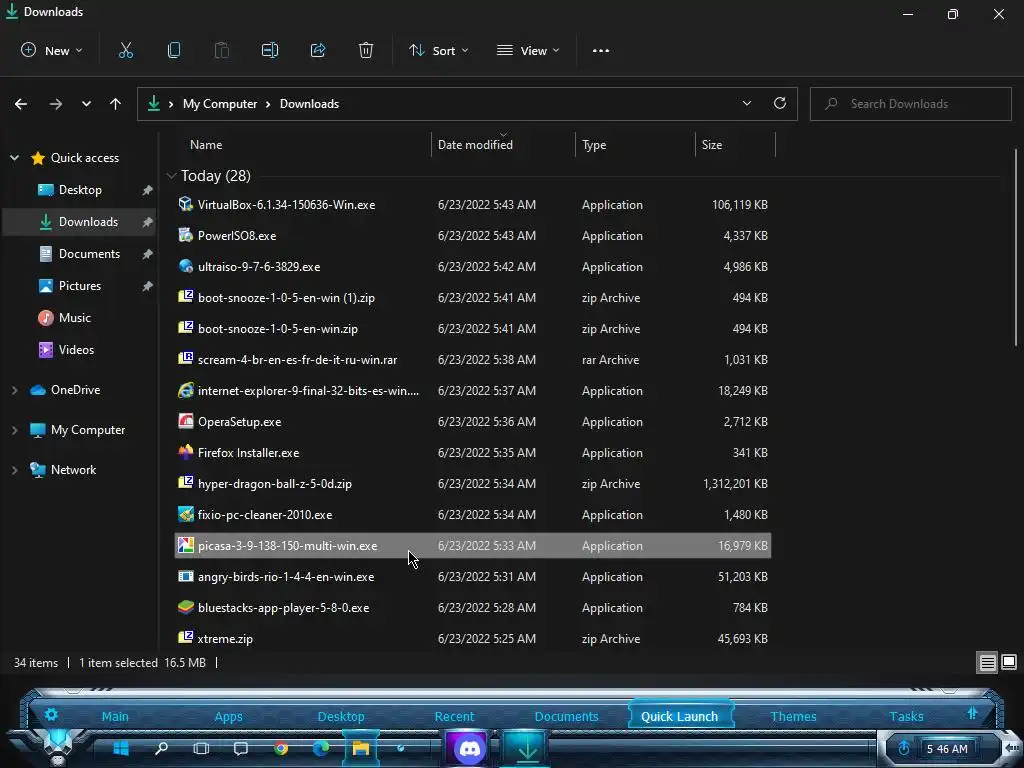
Task: Go up one folder level arrow
Action: pyautogui.click(x=116, y=104)
